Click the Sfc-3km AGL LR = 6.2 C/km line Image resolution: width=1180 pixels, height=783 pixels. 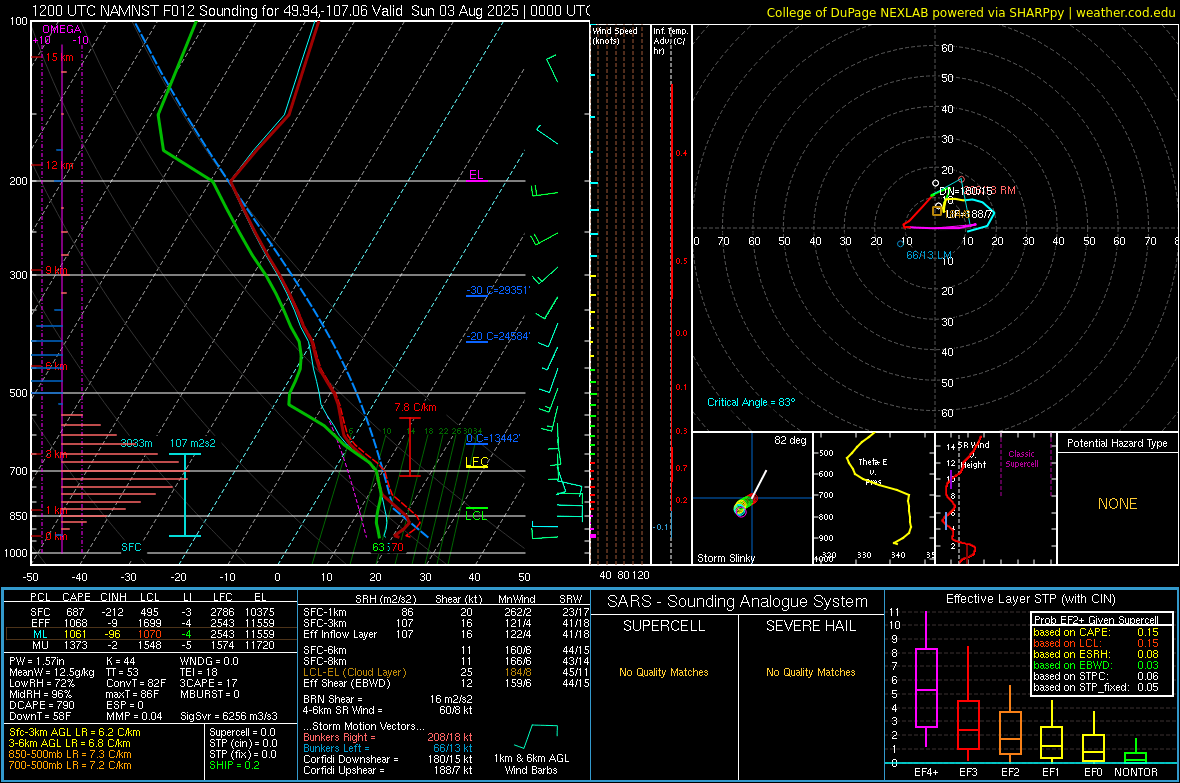click(75, 732)
